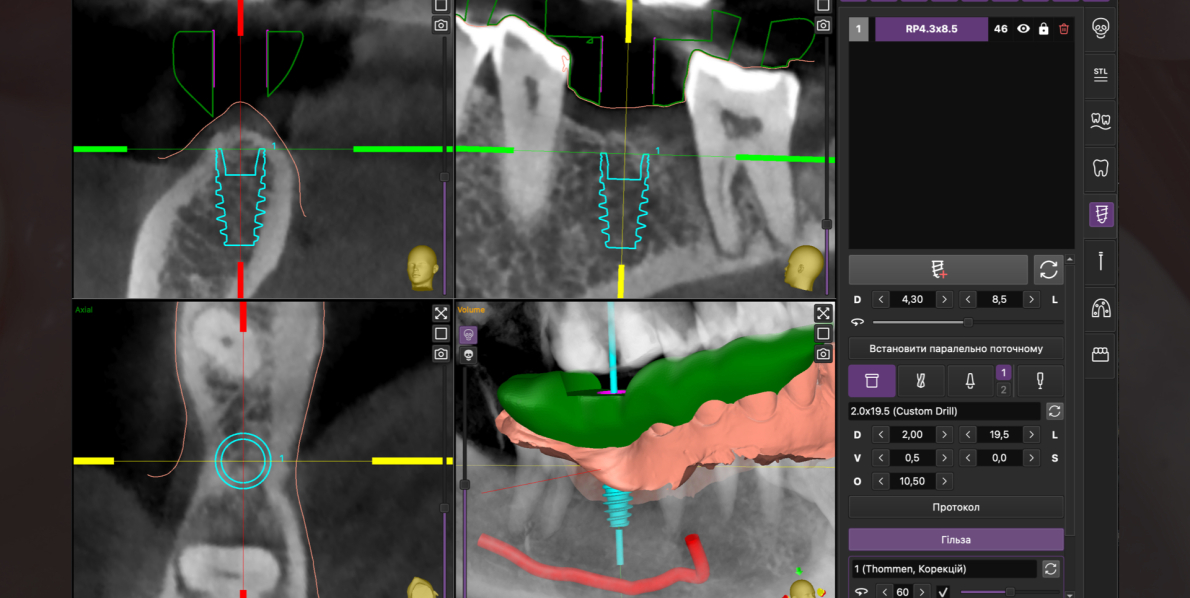Open the Thommen sleeve selection field
The height and width of the screenshot is (598, 1190).
pos(942,568)
